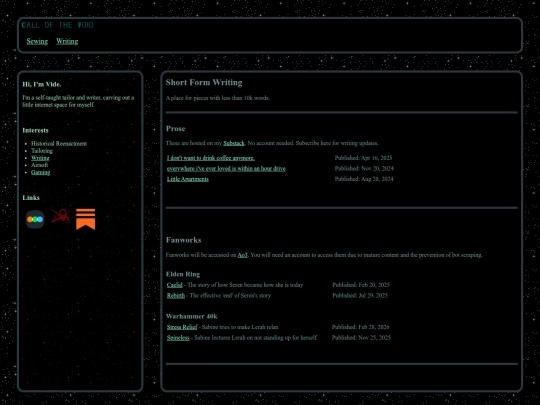Click the Call of the Void site title

(58, 25)
